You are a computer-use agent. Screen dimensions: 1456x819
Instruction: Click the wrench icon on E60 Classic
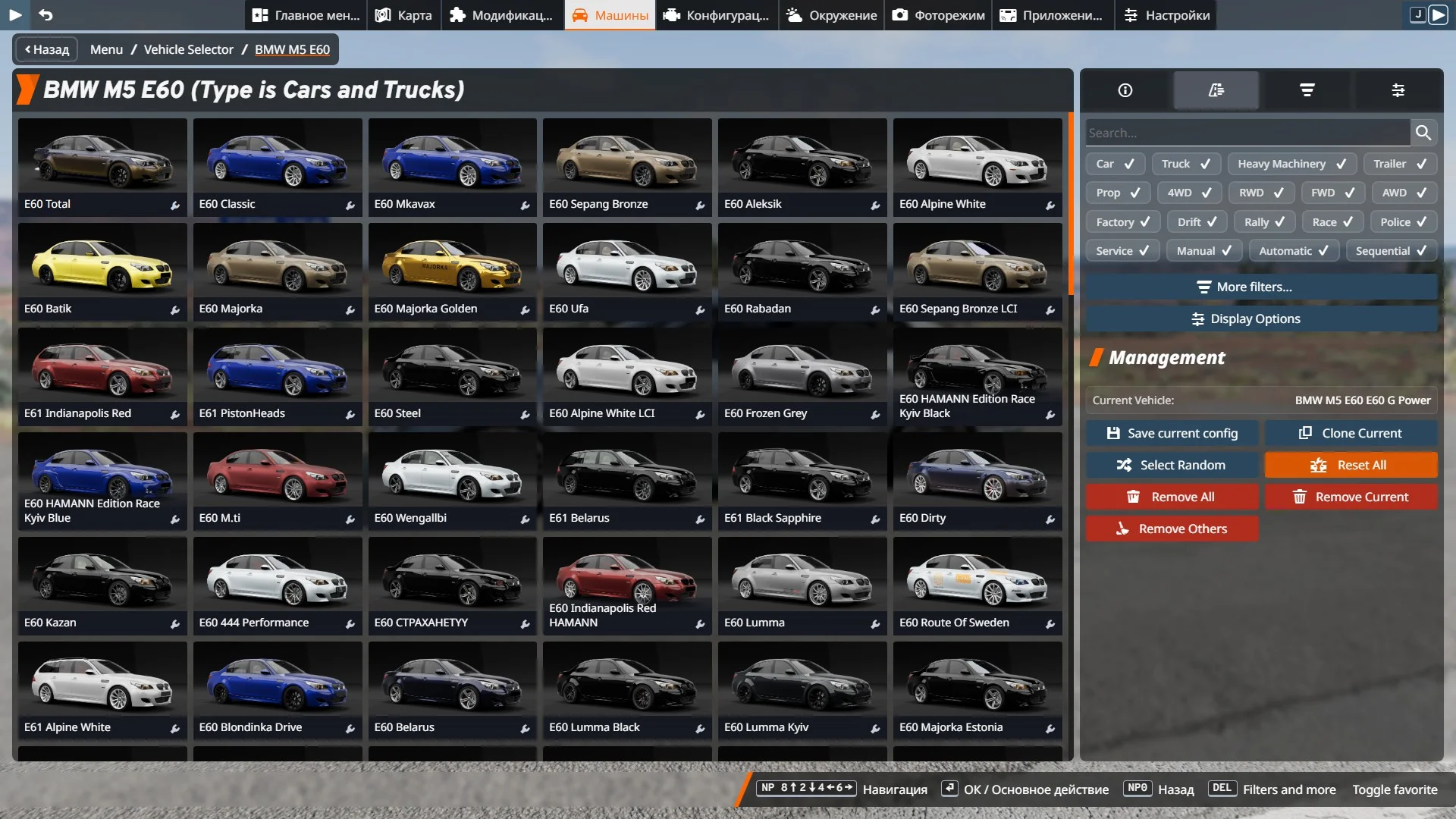[350, 205]
